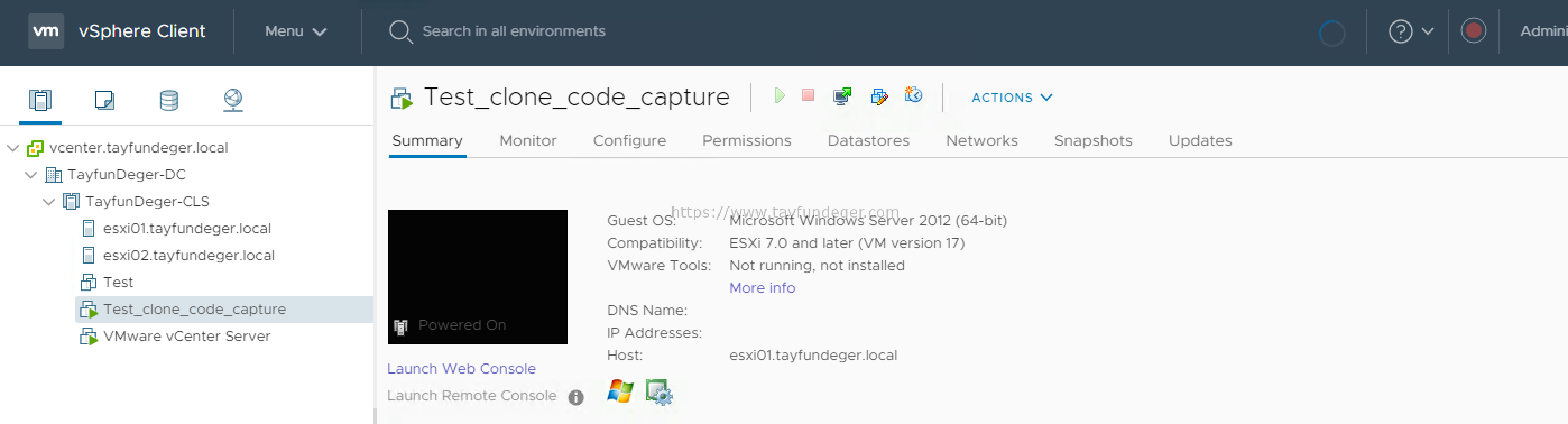Click the search magnifier icon
Screen dimensions: 1568x424
[400, 31]
